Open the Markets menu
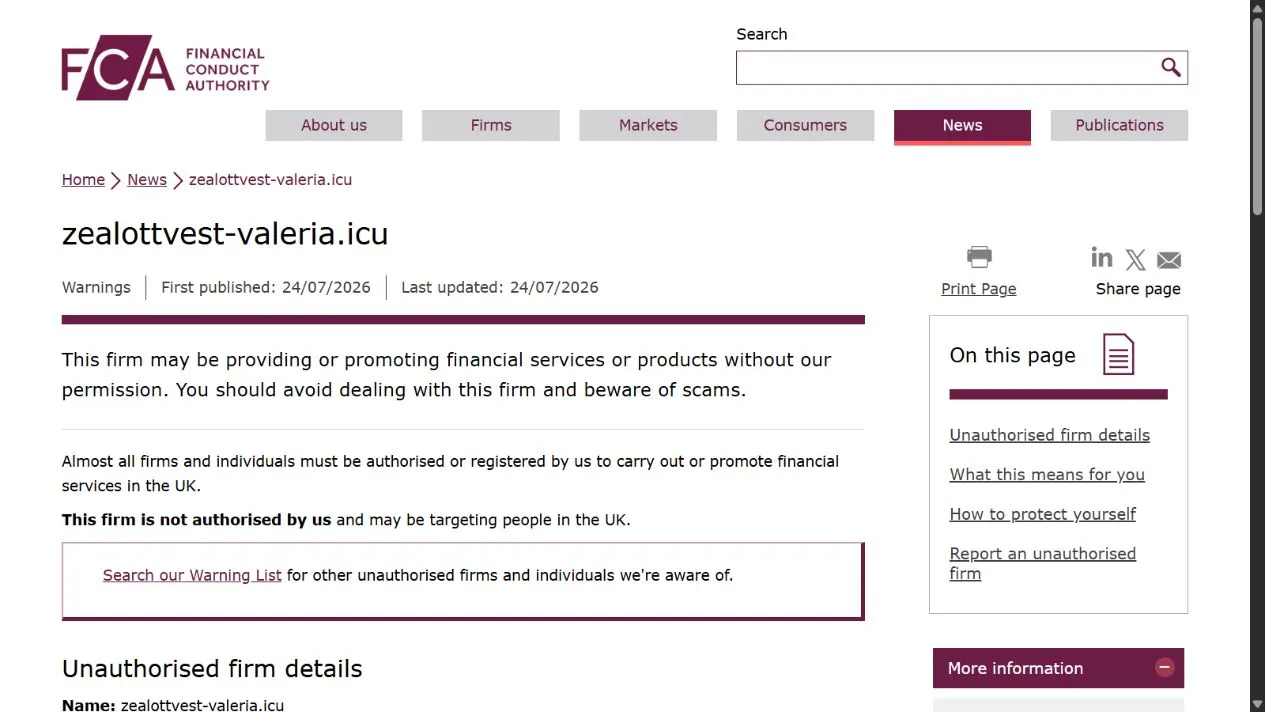1265x712 pixels. coord(648,125)
